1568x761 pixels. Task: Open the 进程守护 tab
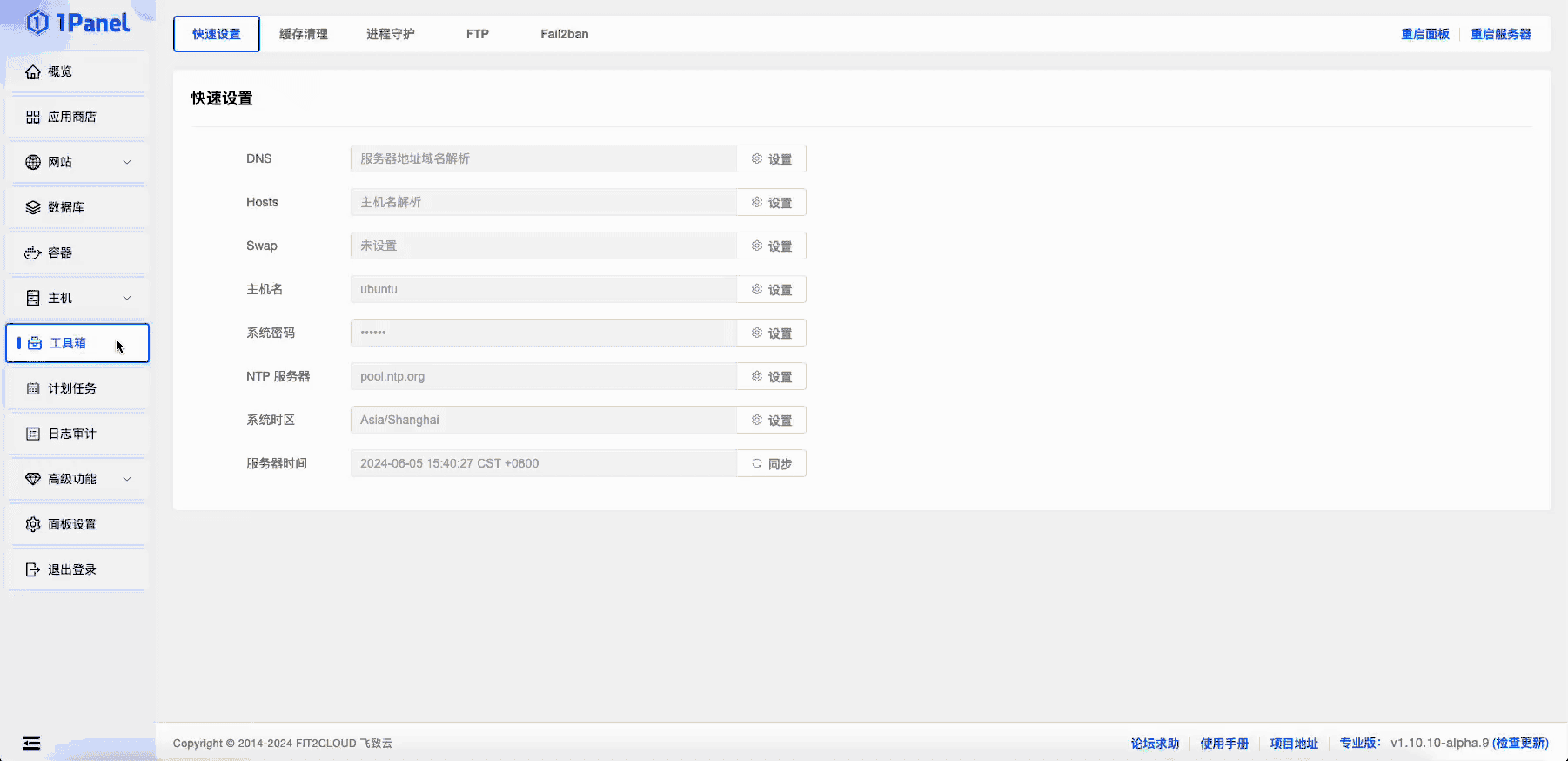pyautogui.click(x=391, y=34)
